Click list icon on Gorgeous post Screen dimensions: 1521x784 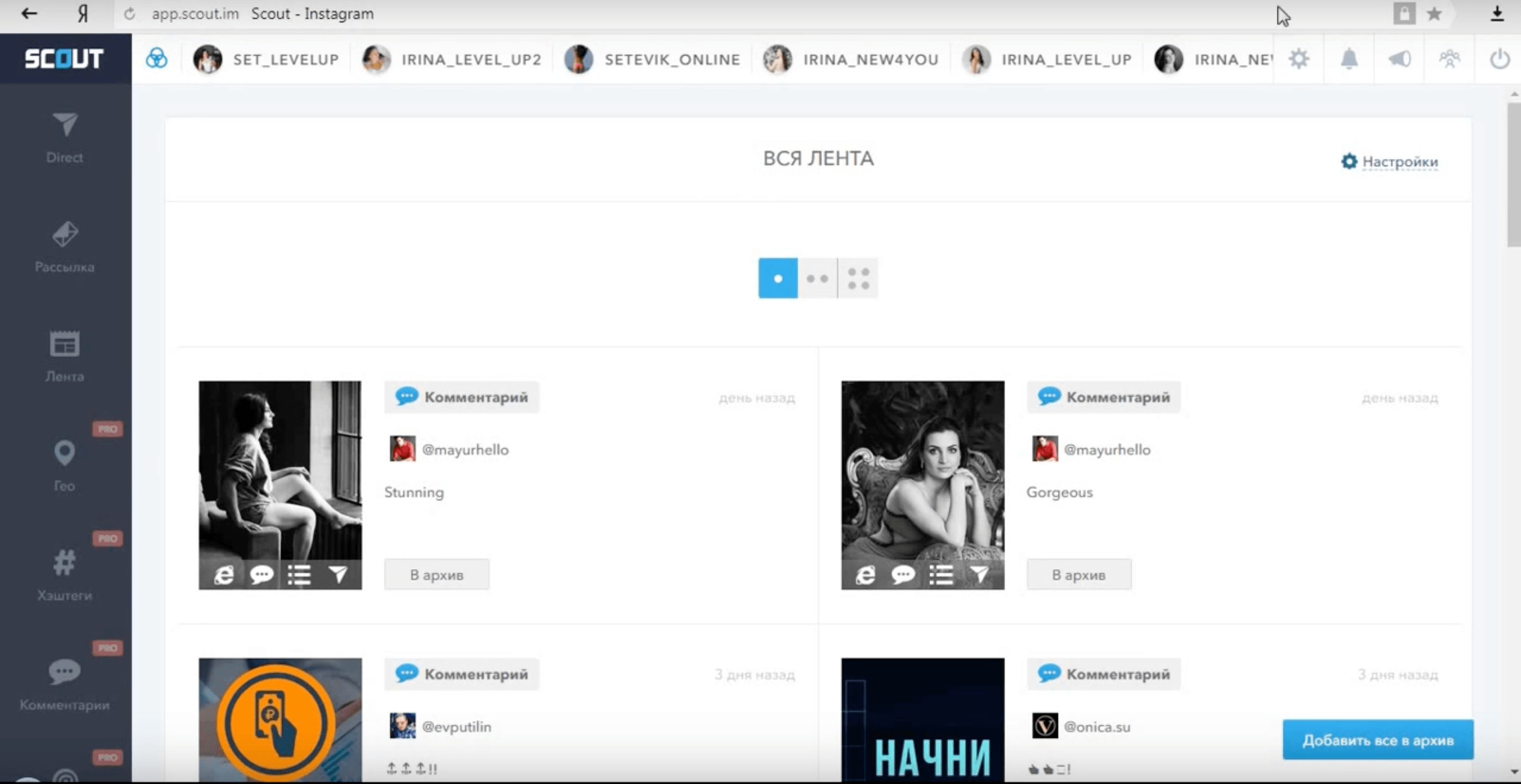[x=941, y=574]
